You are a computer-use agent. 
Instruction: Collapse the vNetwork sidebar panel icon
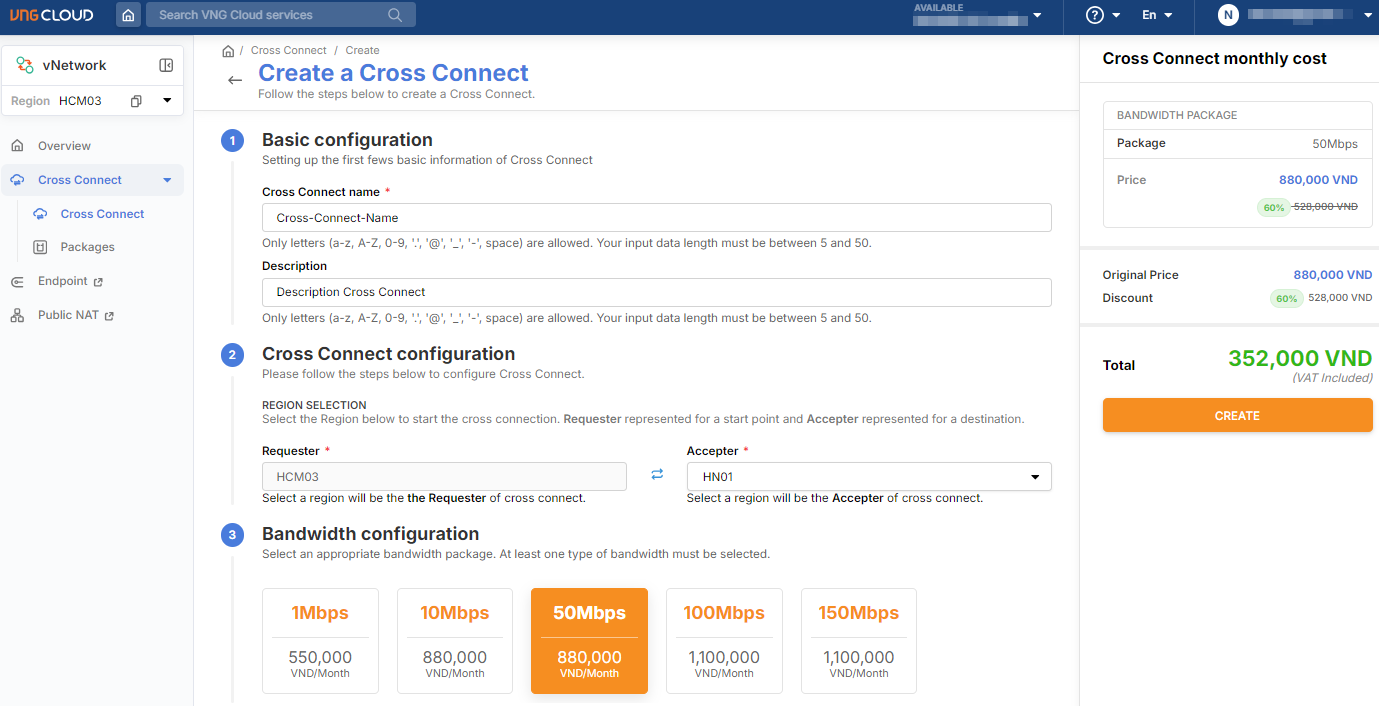[x=166, y=65]
